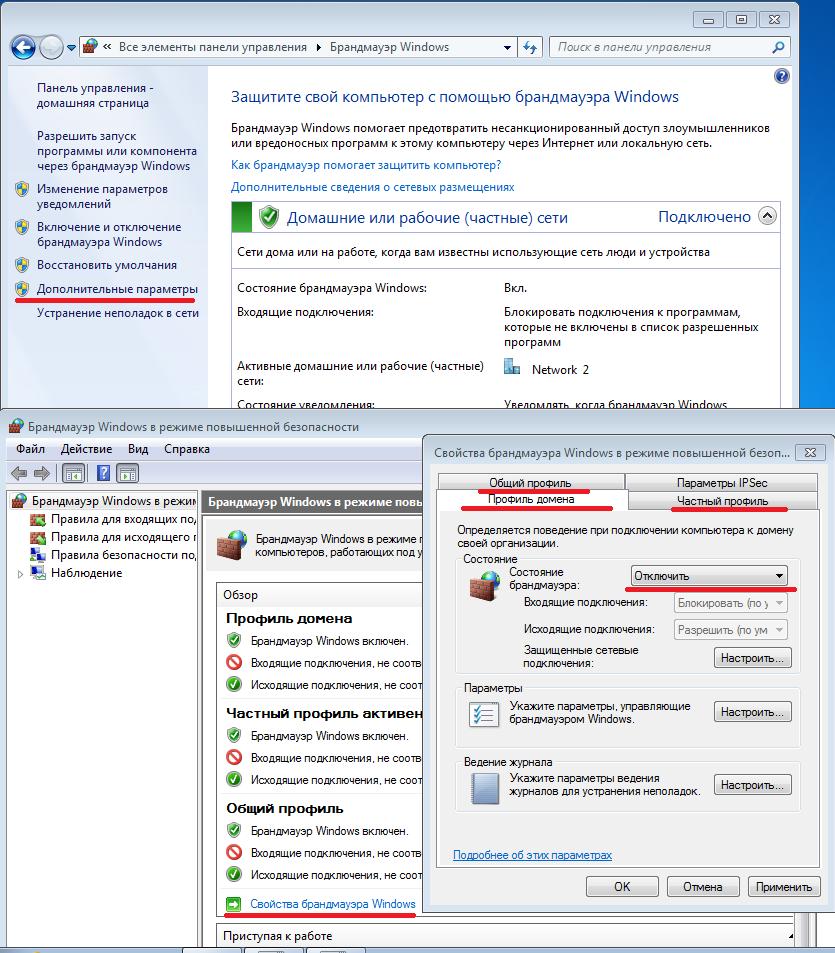Click 'Отмена' button in the dialog
Image resolution: width=835 pixels, height=953 pixels.
click(x=703, y=886)
